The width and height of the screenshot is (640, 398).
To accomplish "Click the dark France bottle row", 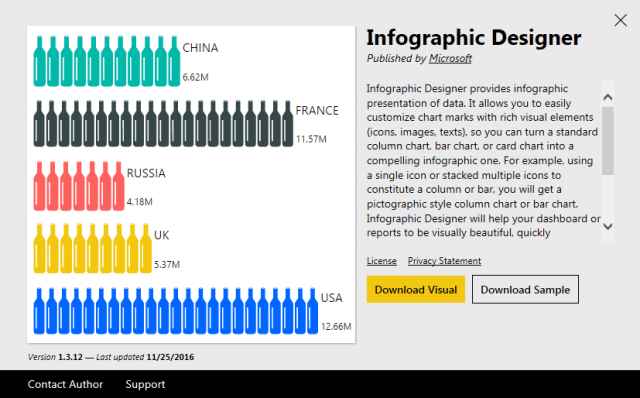I will pos(163,123).
